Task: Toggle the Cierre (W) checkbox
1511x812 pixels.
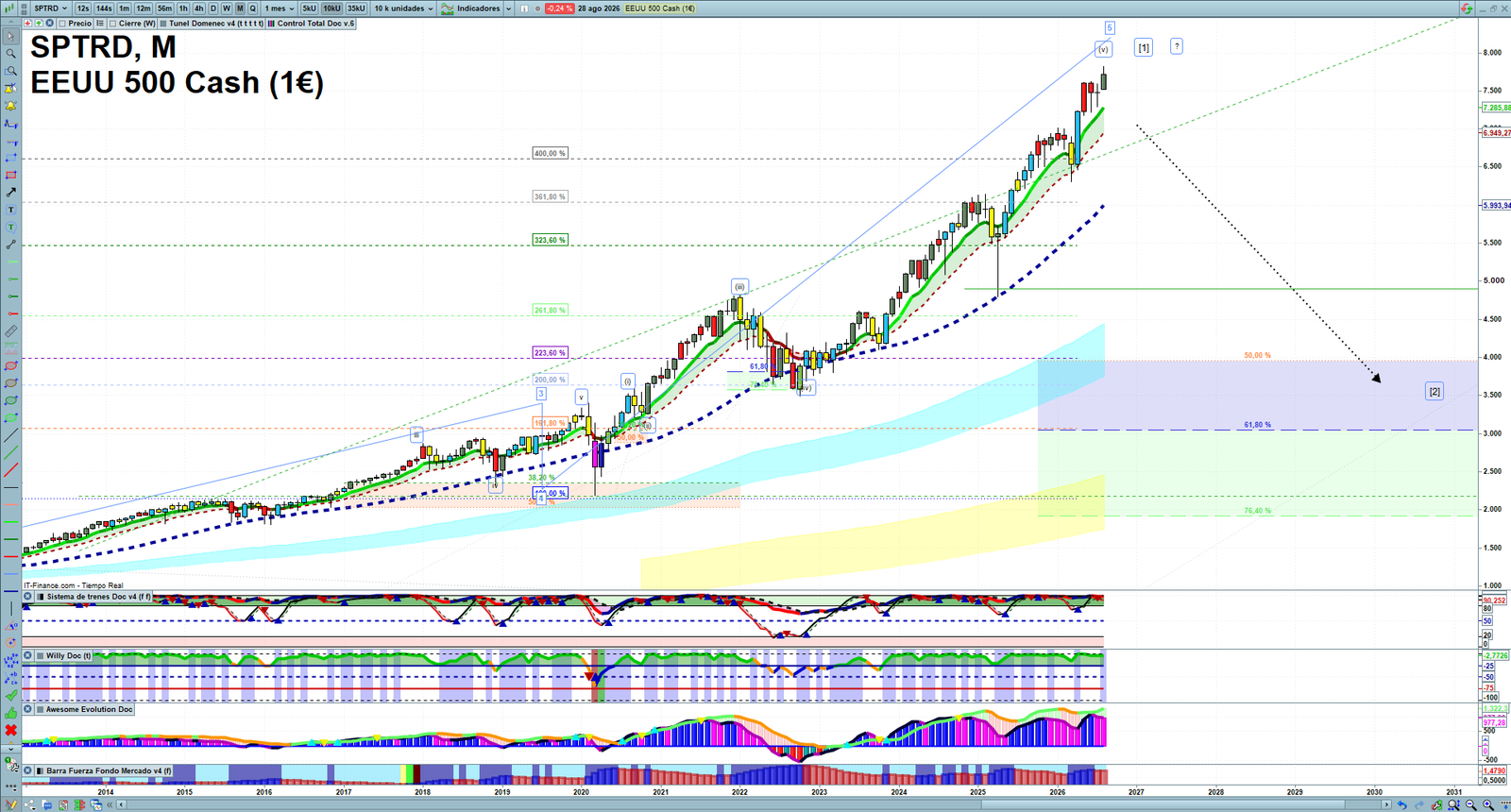Action: [113, 24]
